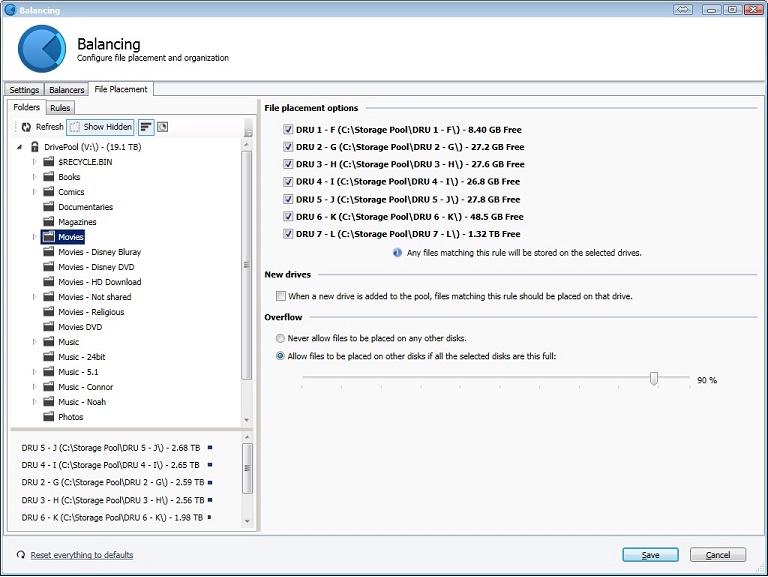Switch to the Balancers tab
Image resolution: width=768 pixels, height=577 pixels.
tap(67, 90)
